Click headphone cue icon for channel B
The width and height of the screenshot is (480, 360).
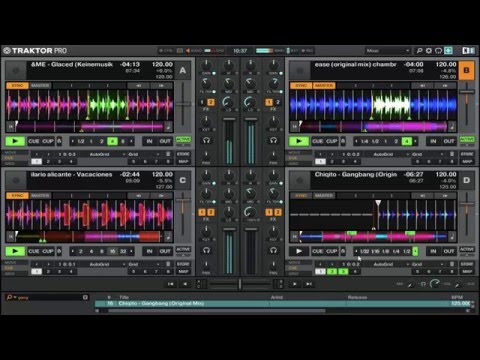273,140
